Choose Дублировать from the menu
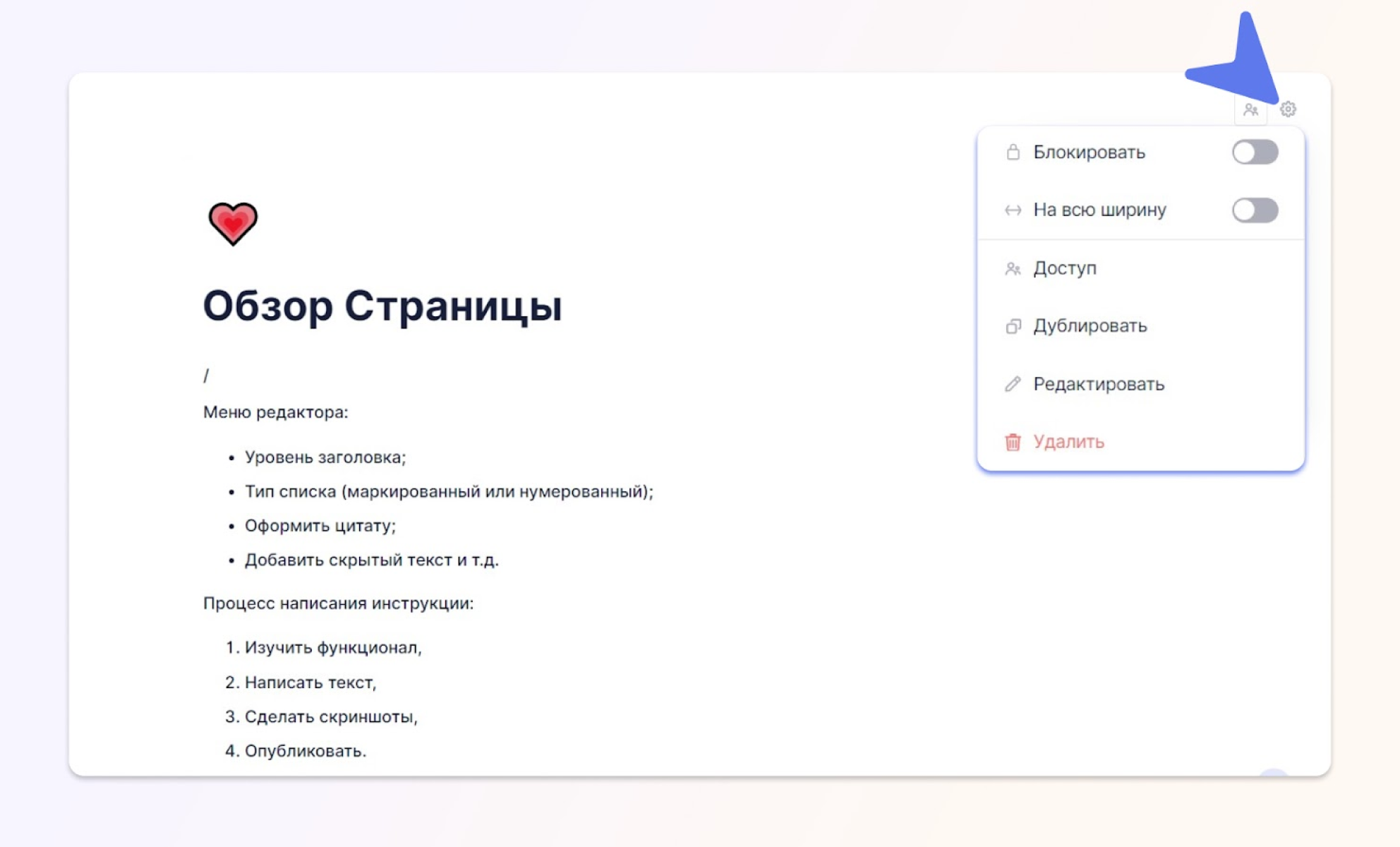Viewport: 1400px width, 847px height. (x=1091, y=325)
